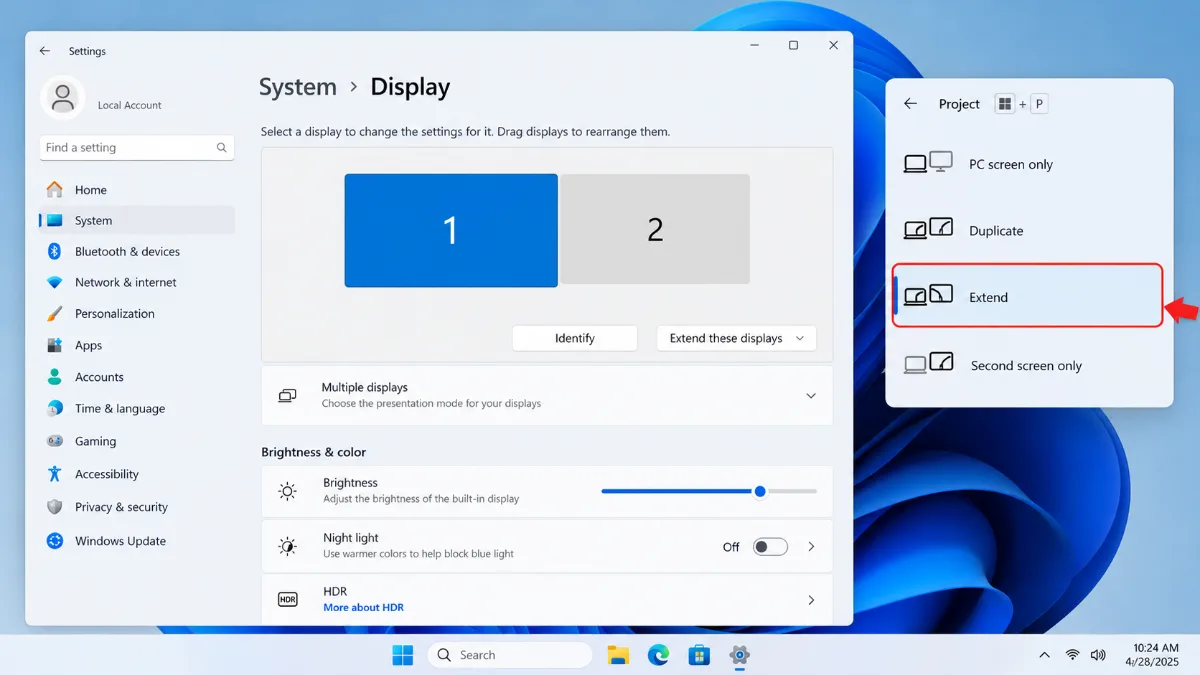Screen dimensions: 1200x675
Task: Open Microsoft Store from the taskbar
Action: 699,655
